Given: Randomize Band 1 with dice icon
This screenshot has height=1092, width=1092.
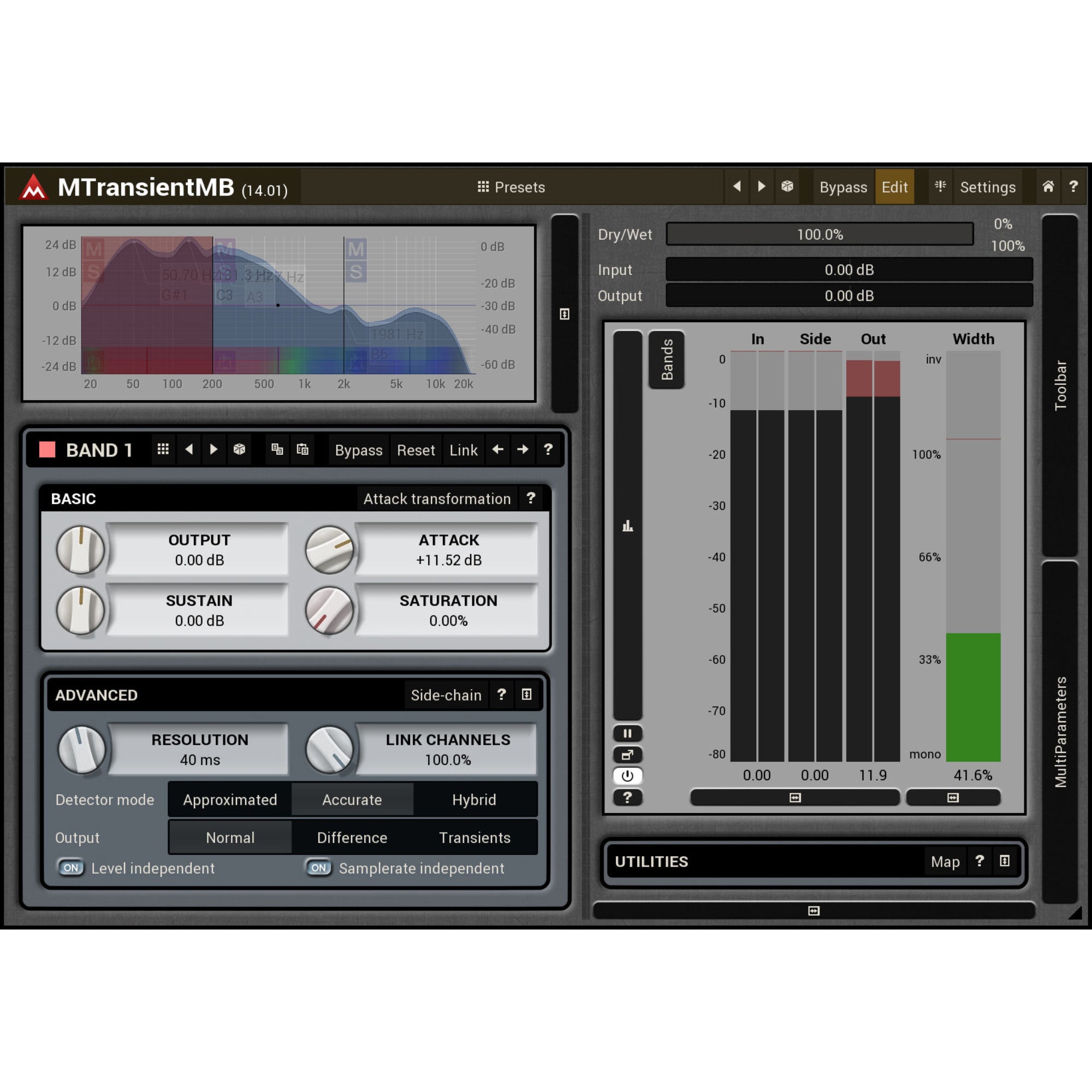Looking at the screenshot, I should coord(239,449).
